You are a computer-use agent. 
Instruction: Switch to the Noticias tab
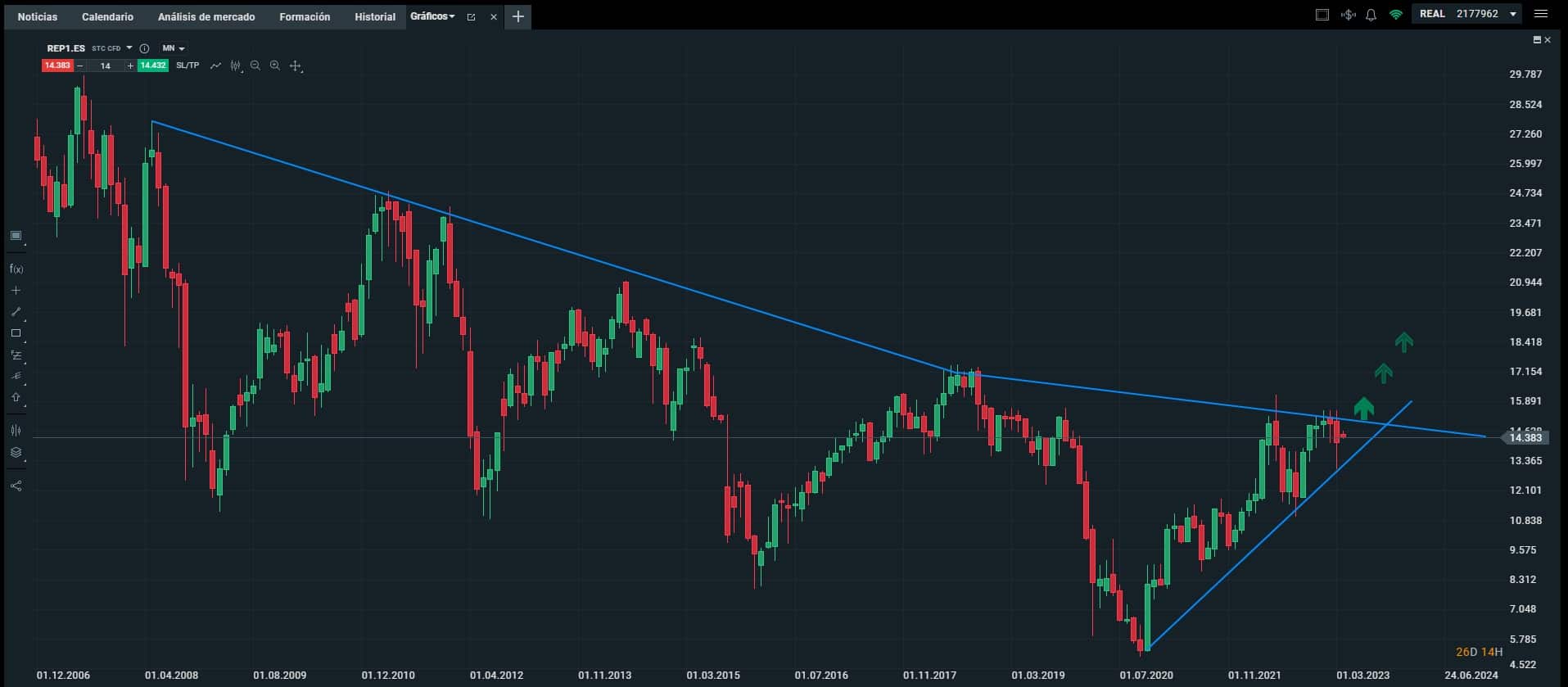[38, 16]
